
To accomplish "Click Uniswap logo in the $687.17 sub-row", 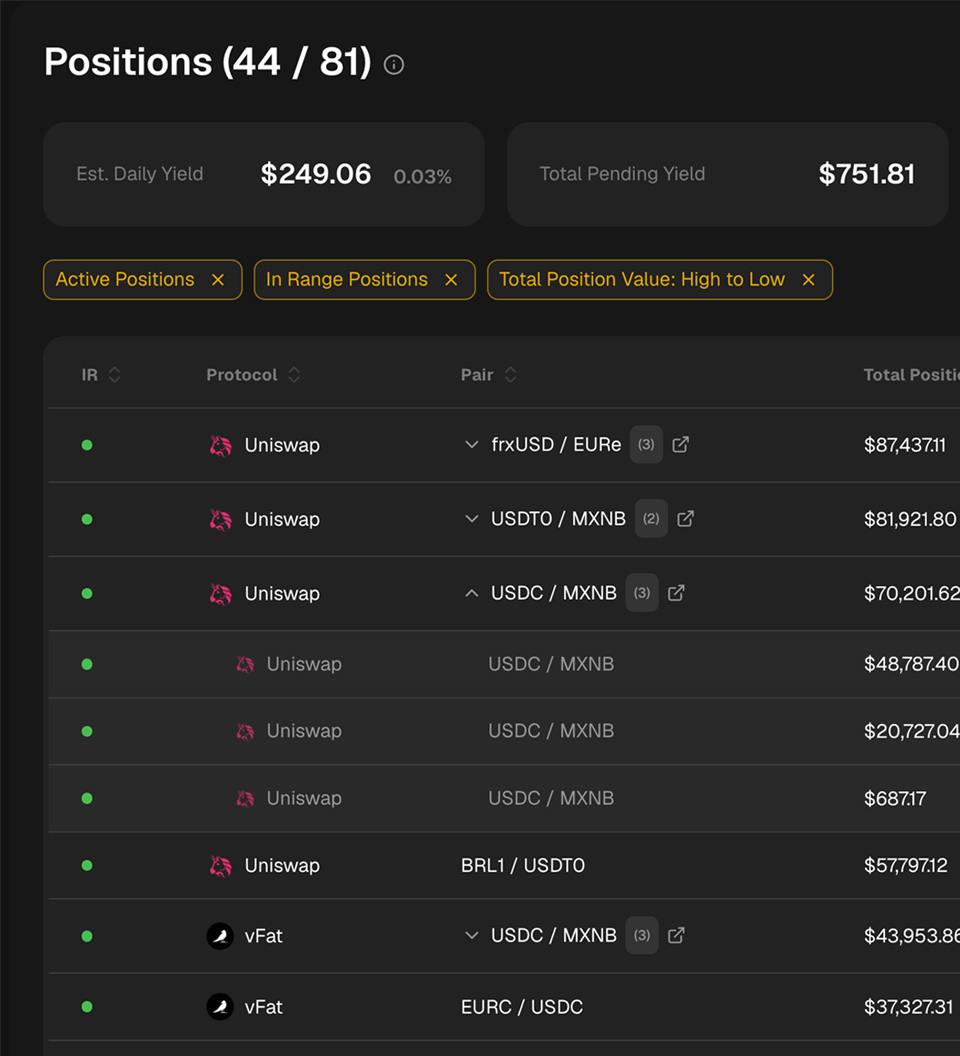I will pos(245,799).
